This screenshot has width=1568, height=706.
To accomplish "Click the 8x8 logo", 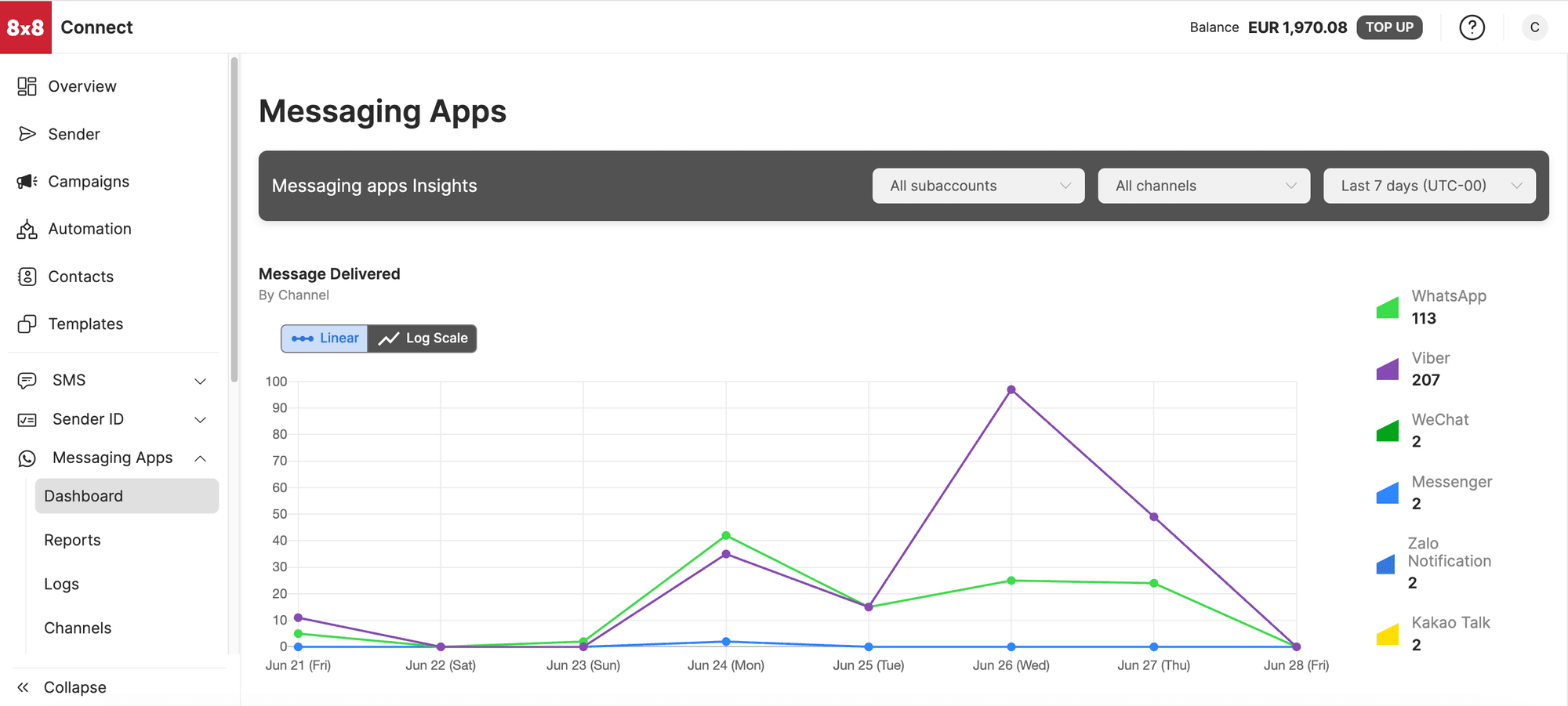I will (x=26, y=27).
